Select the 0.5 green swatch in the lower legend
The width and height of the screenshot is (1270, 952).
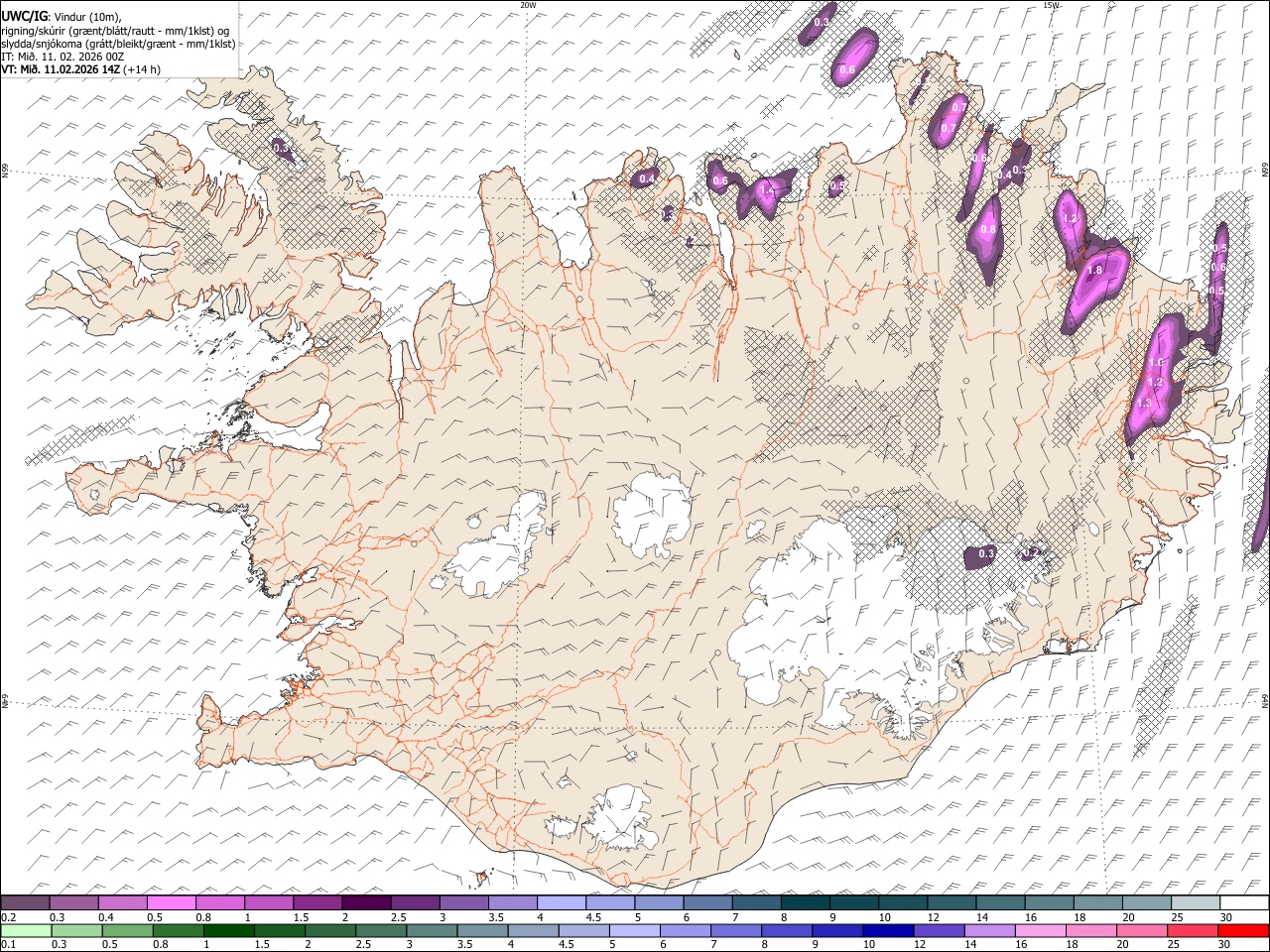coord(127,930)
